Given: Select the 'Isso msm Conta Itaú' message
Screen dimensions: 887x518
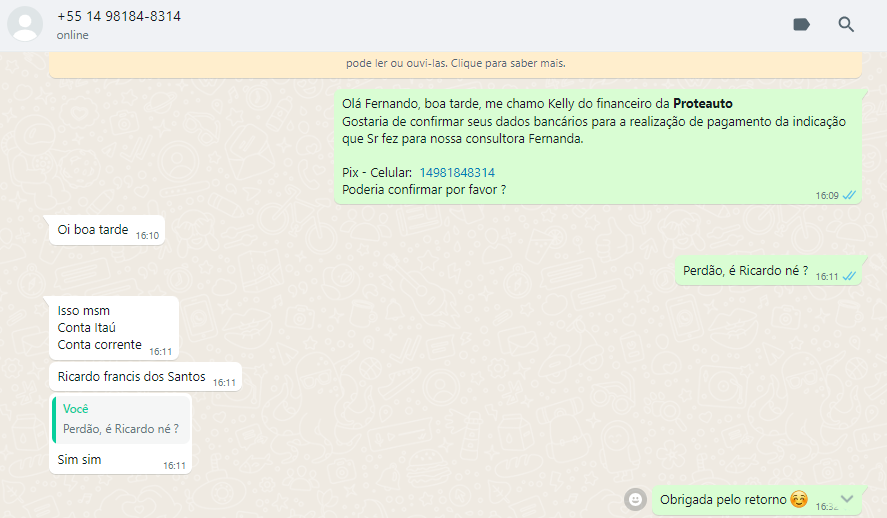Looking at the screenshot, I should (99, 327).
